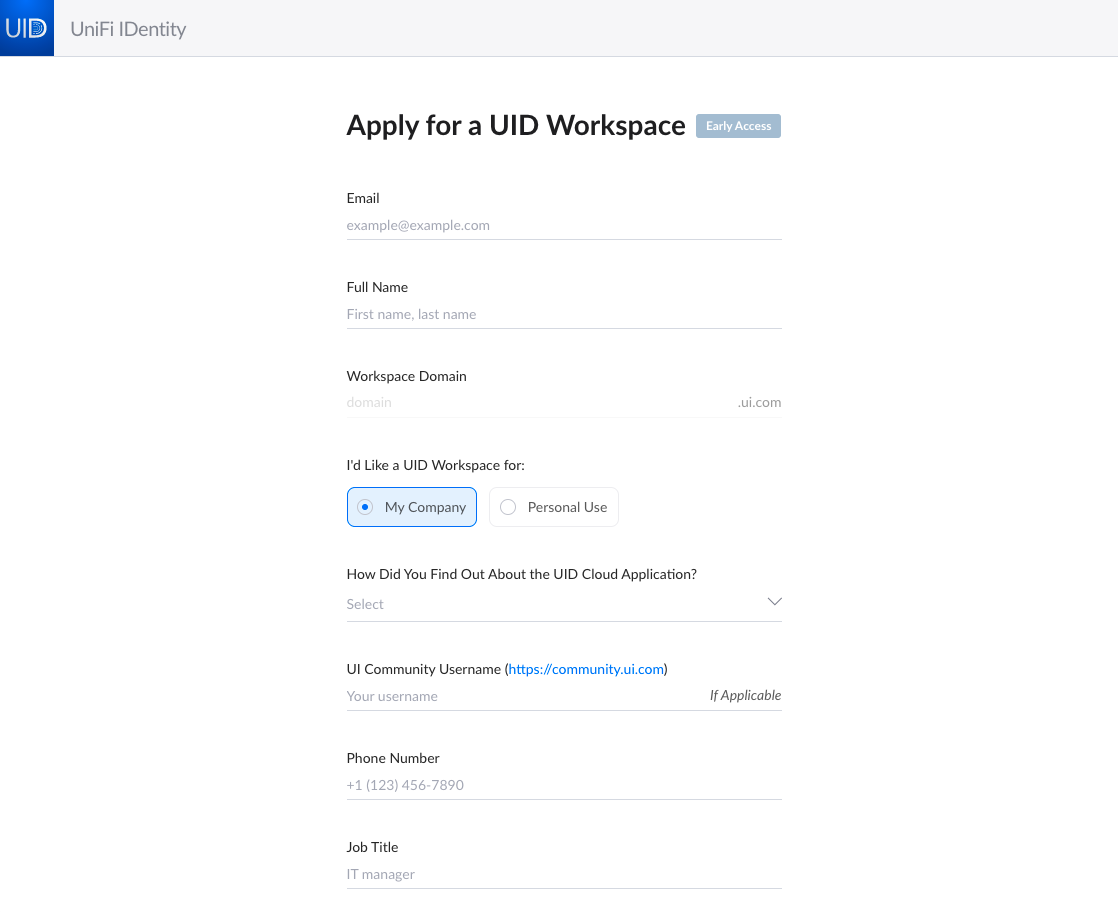Choose the Personal Use radio option

[553, 507]
